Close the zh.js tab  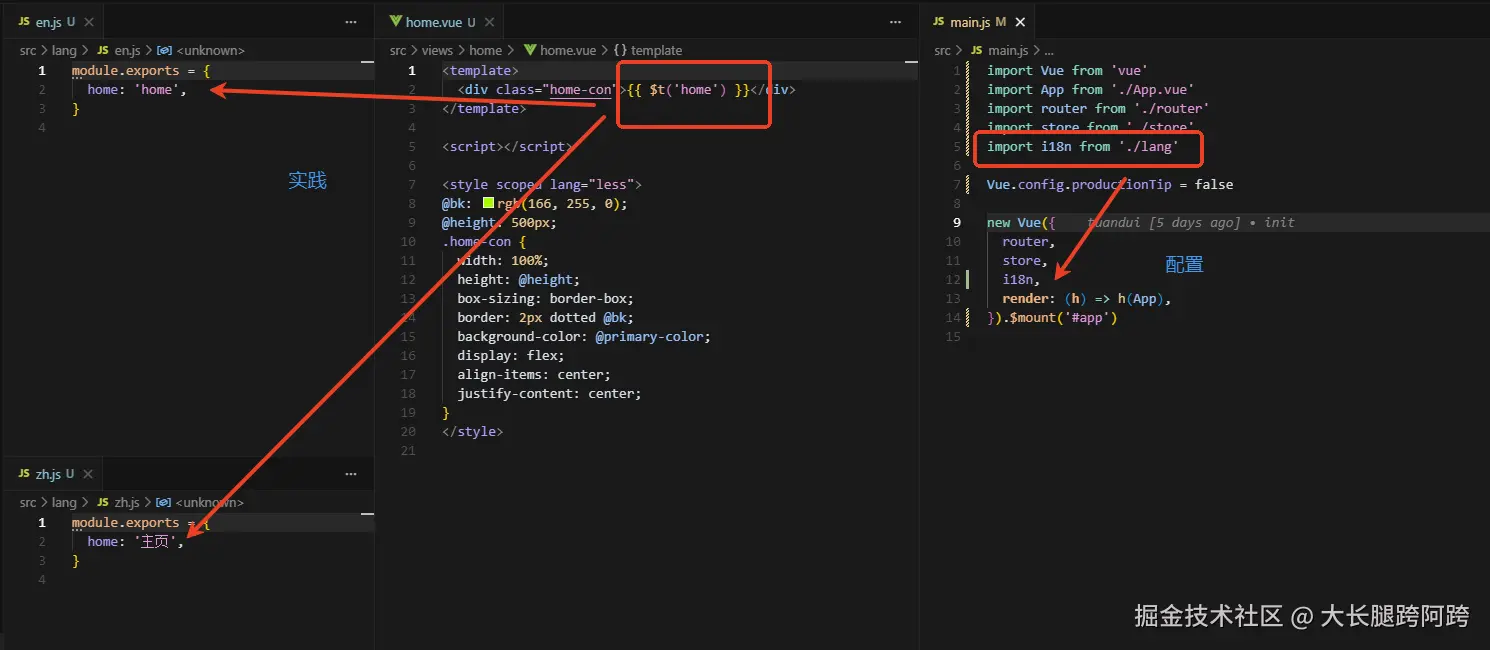(88, 474)
